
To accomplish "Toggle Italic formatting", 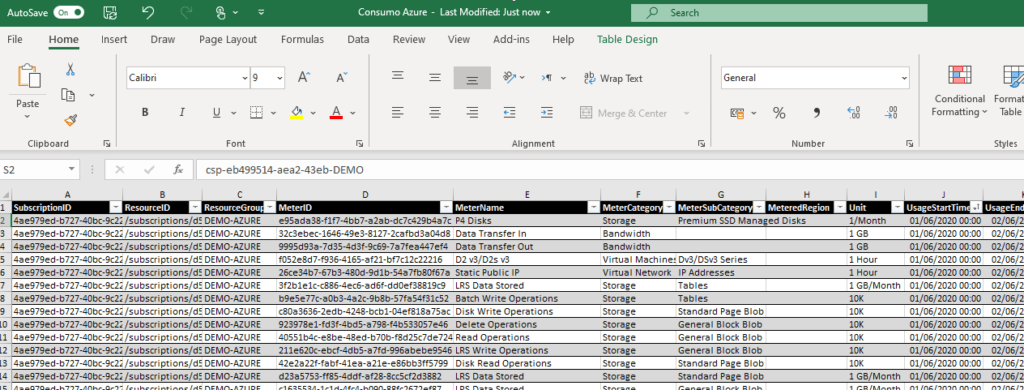I will pos(182,113).
